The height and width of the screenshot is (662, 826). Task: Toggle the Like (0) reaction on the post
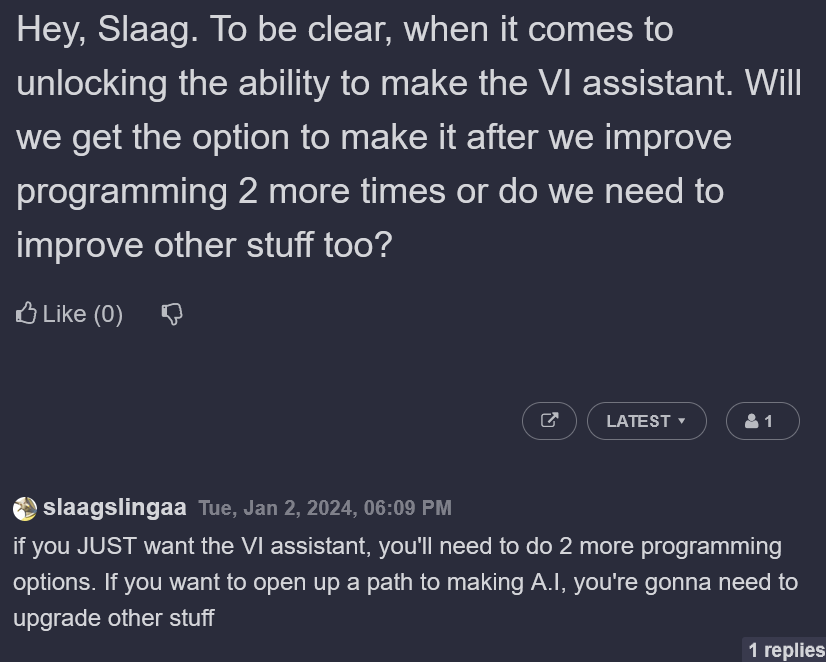click(68, 313)
